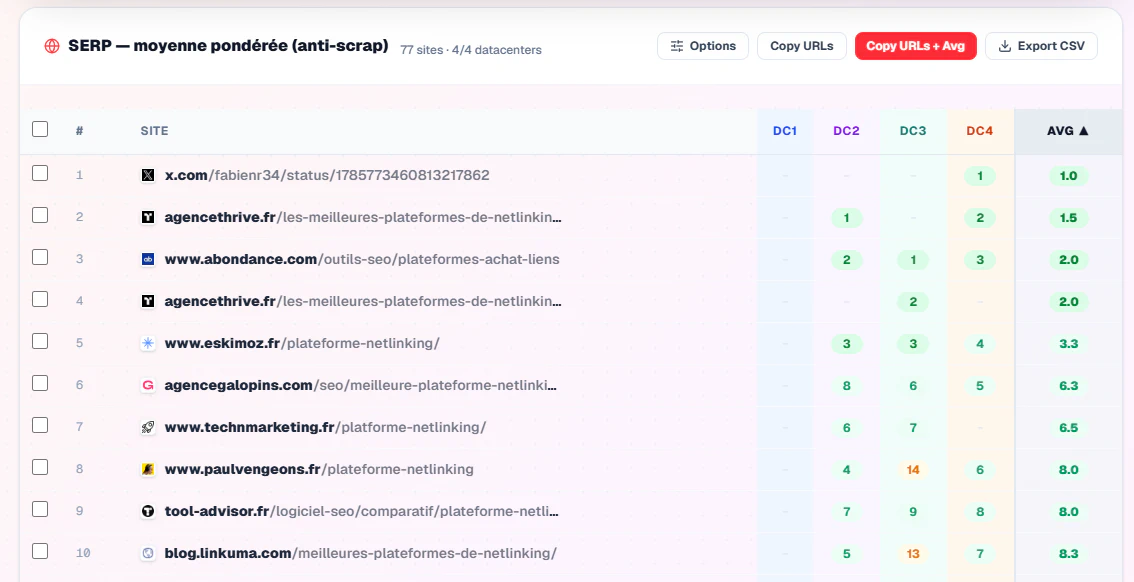The image size is (1134, 582).
Task: Open the agencethrive.fr link in row 4
Action: (363, 301)
